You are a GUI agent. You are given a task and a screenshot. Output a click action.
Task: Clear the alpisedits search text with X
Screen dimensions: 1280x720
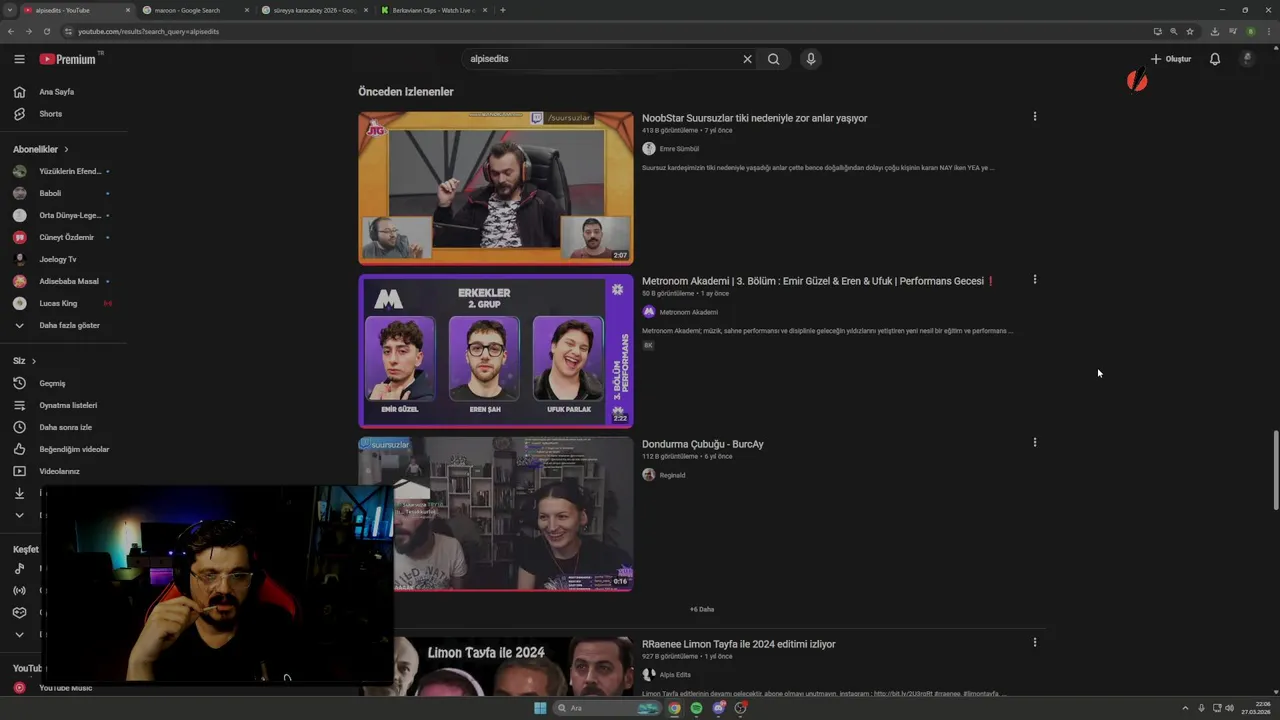747,59
